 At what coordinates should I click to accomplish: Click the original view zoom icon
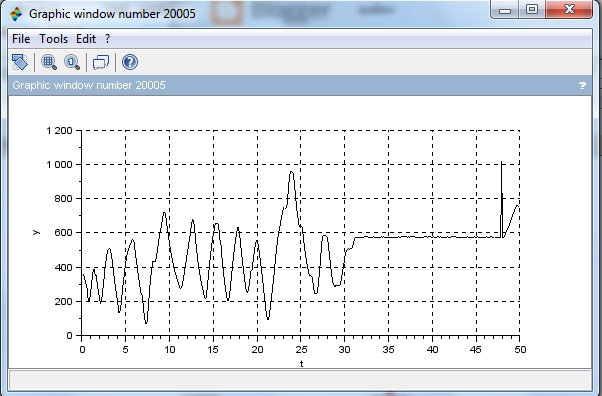point(72,62)
